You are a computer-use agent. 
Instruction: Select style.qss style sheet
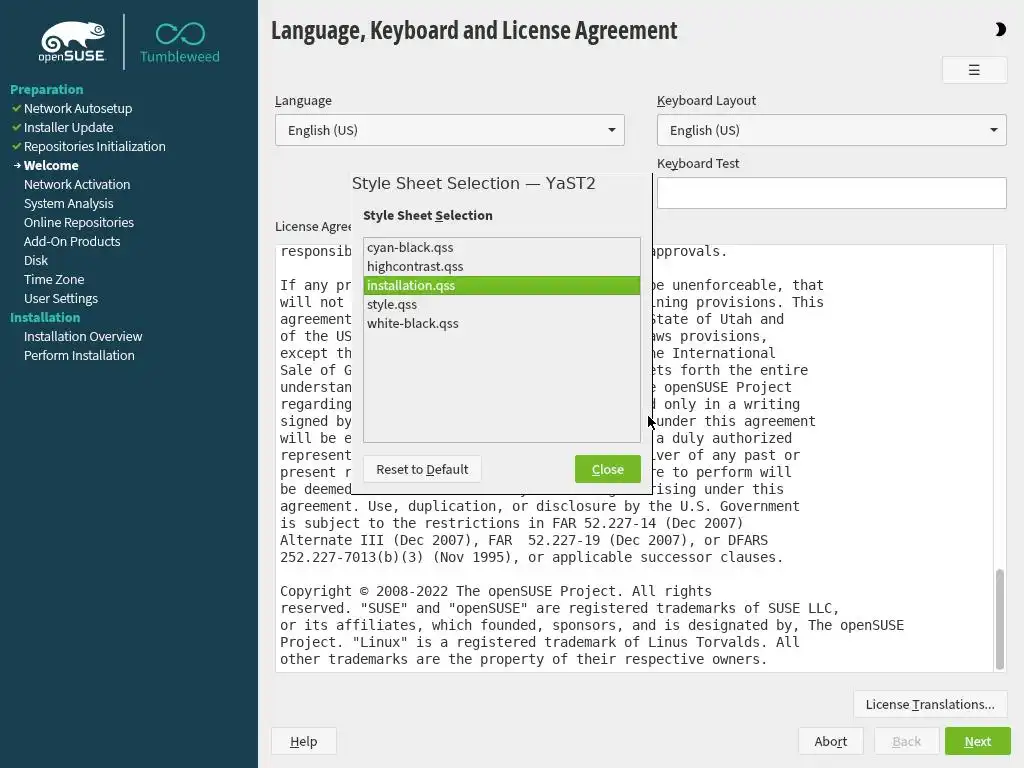[x=502, y=304]
